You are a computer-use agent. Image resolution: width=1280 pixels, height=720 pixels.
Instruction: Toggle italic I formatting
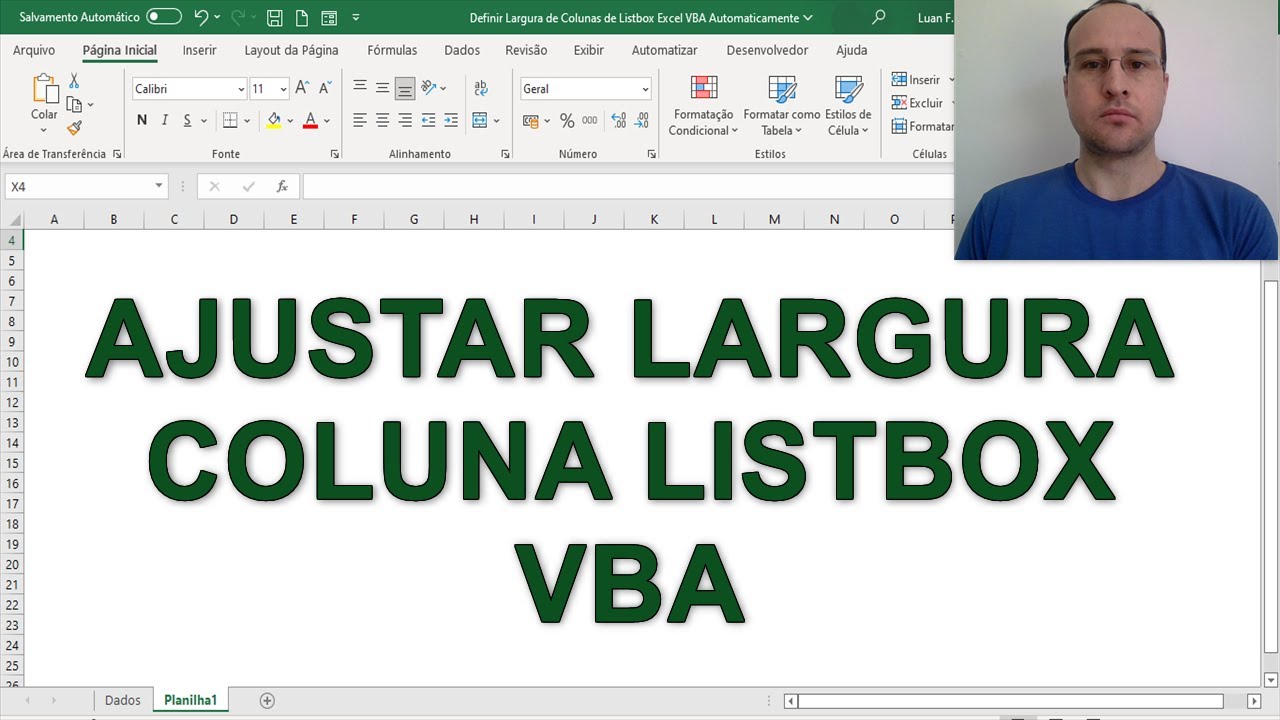[x=164, y=120]
